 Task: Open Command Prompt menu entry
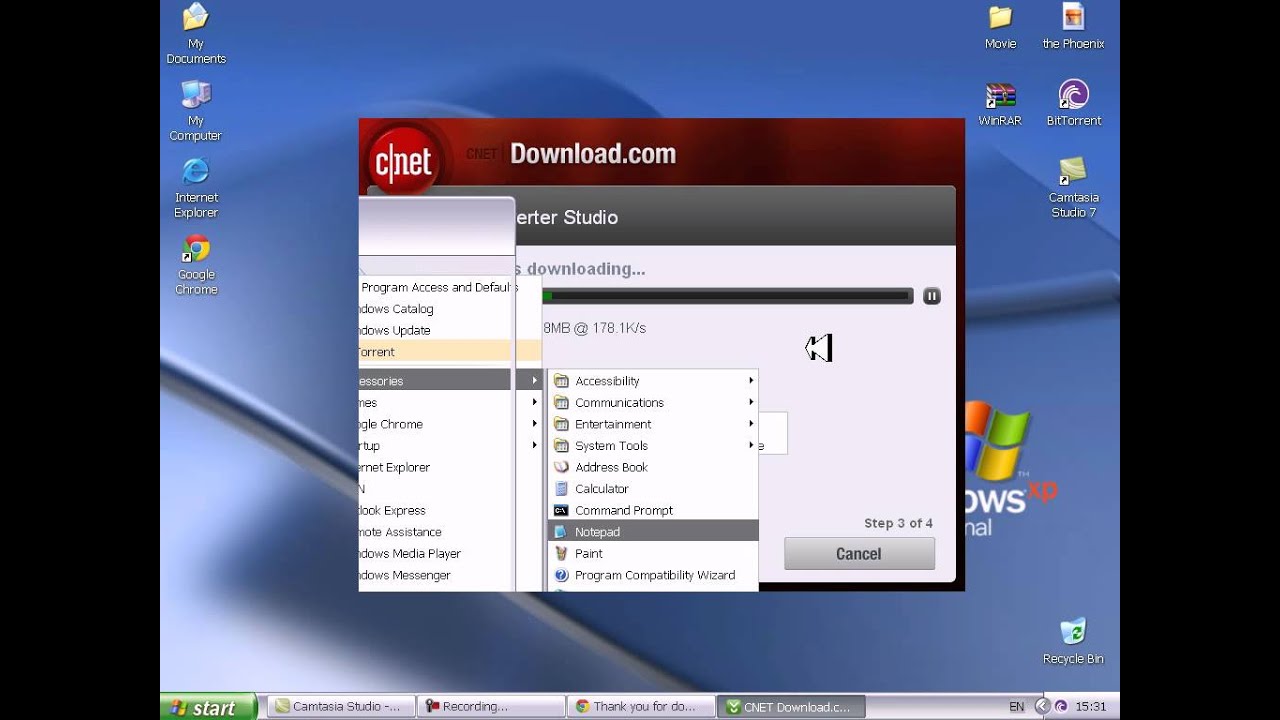pos(653,510)
